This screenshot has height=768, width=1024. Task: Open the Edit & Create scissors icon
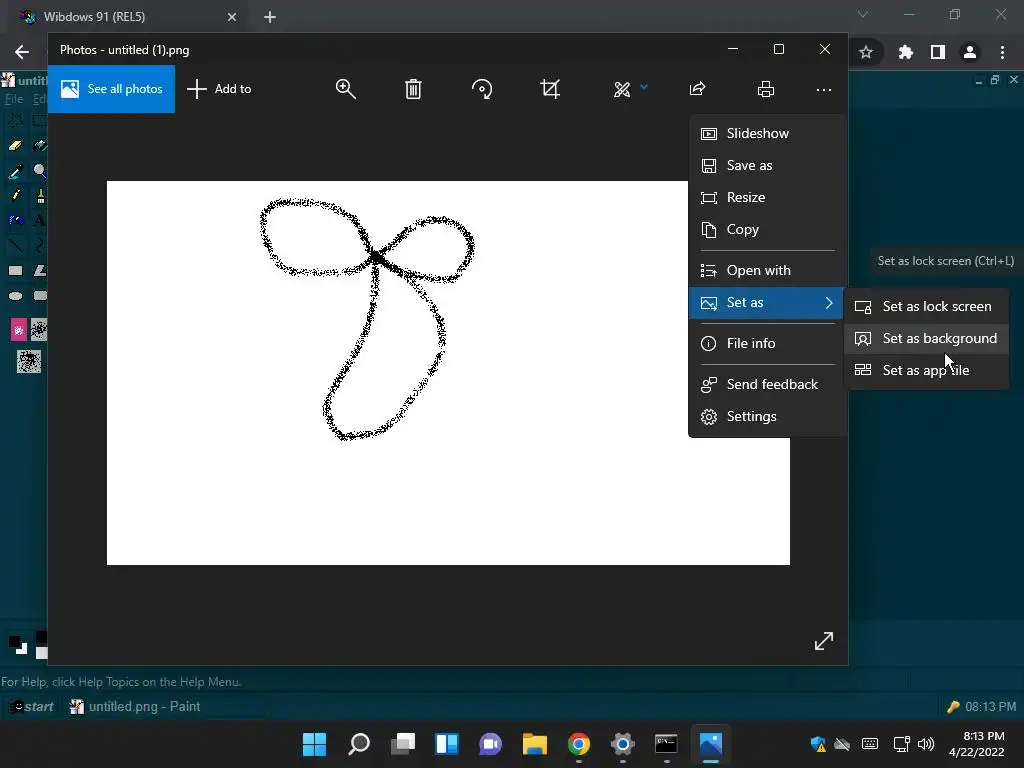coord(622,89)
